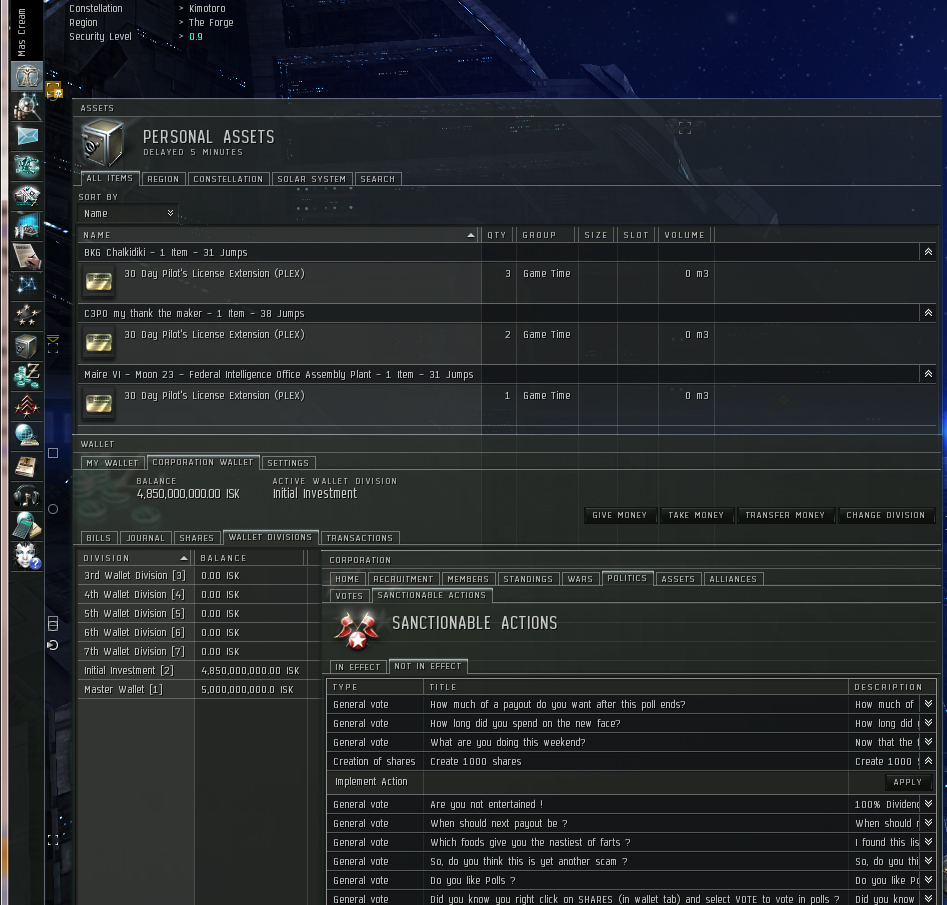The image size is (947, 905).
Task: Open the Character Sheet from the sidebar
Action: (x=27, y=76)
